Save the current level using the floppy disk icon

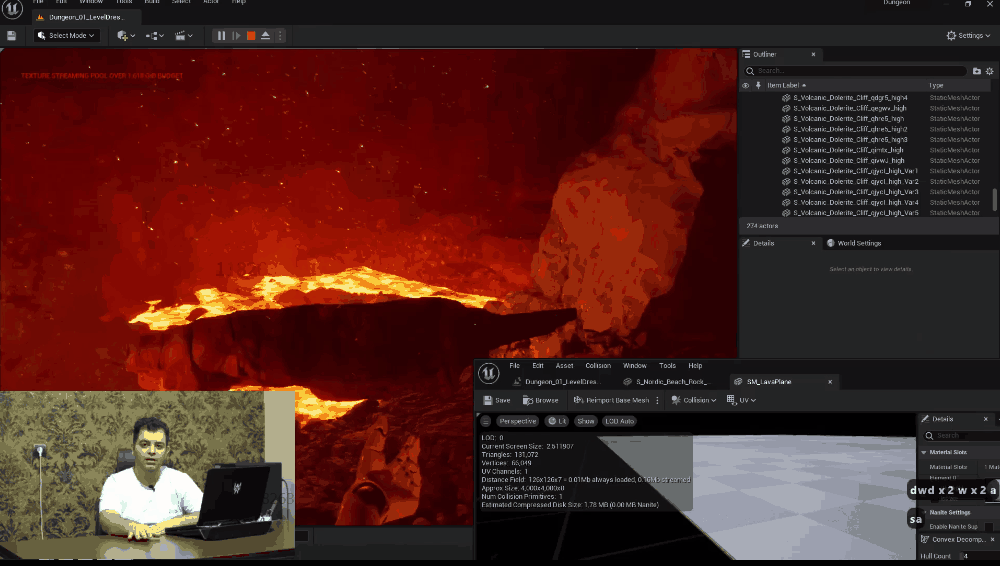point(11,36)
